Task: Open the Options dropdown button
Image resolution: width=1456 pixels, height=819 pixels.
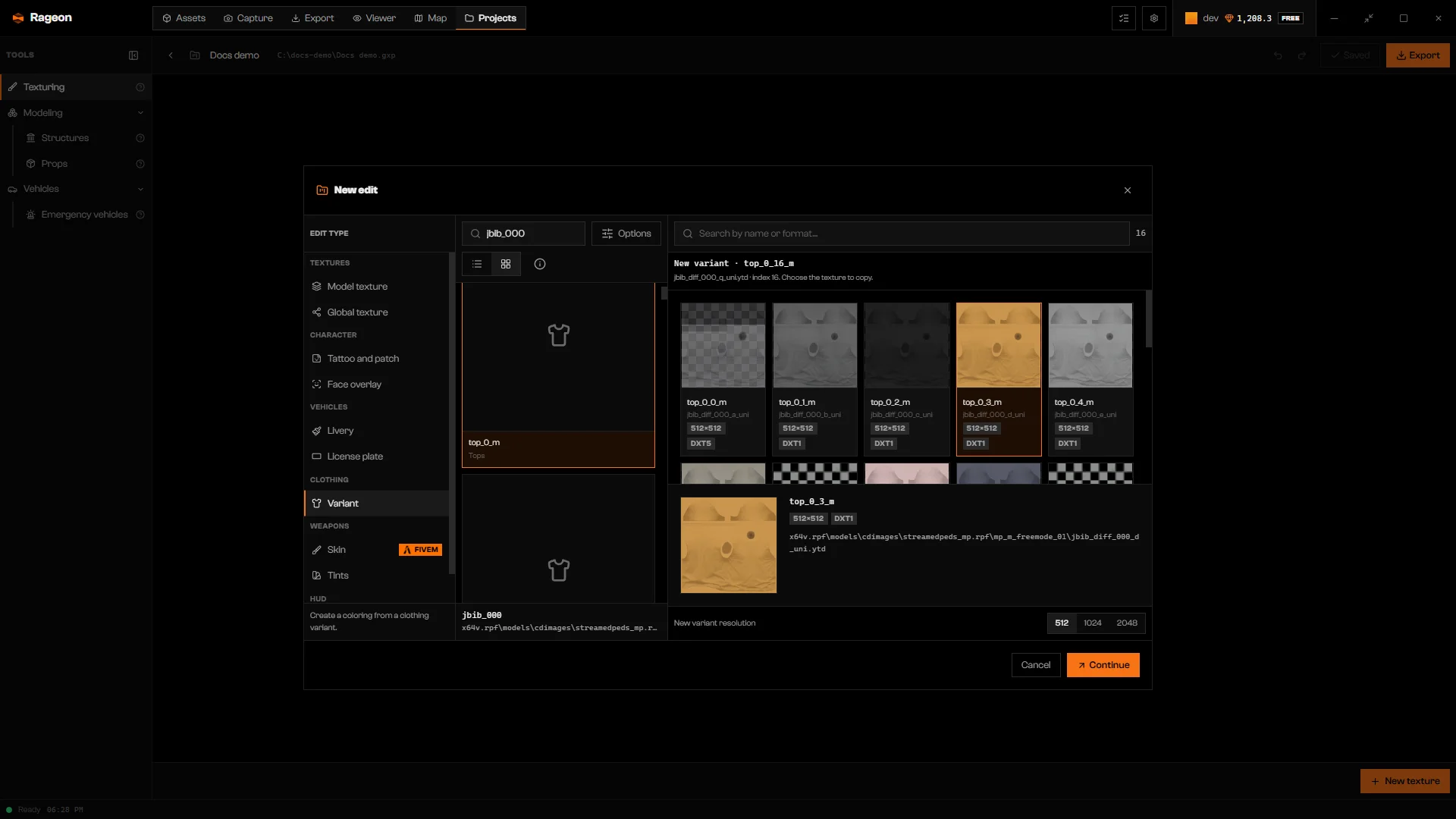Action: (x=626, y=234)
